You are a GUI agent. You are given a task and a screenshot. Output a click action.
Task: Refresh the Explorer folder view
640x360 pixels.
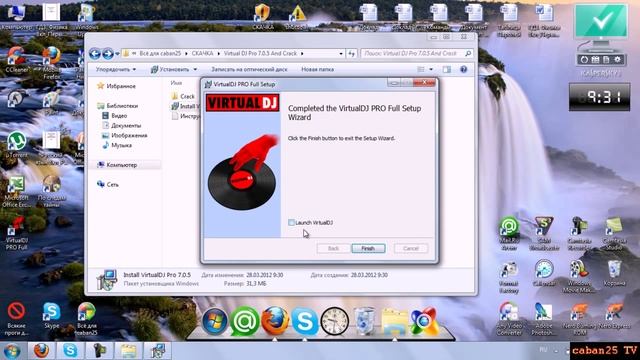click(x=351, y=53)
